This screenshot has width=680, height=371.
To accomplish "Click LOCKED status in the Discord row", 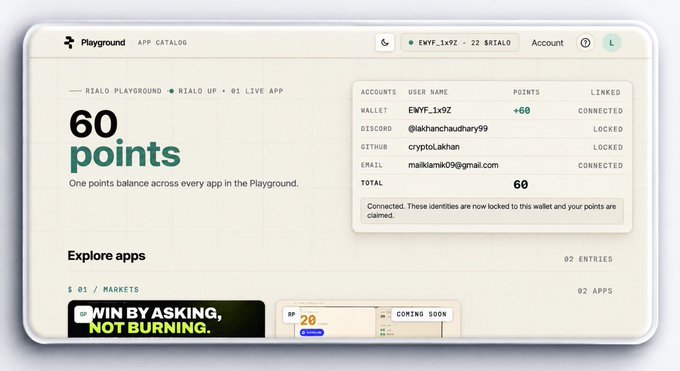I will pos(608,129).
